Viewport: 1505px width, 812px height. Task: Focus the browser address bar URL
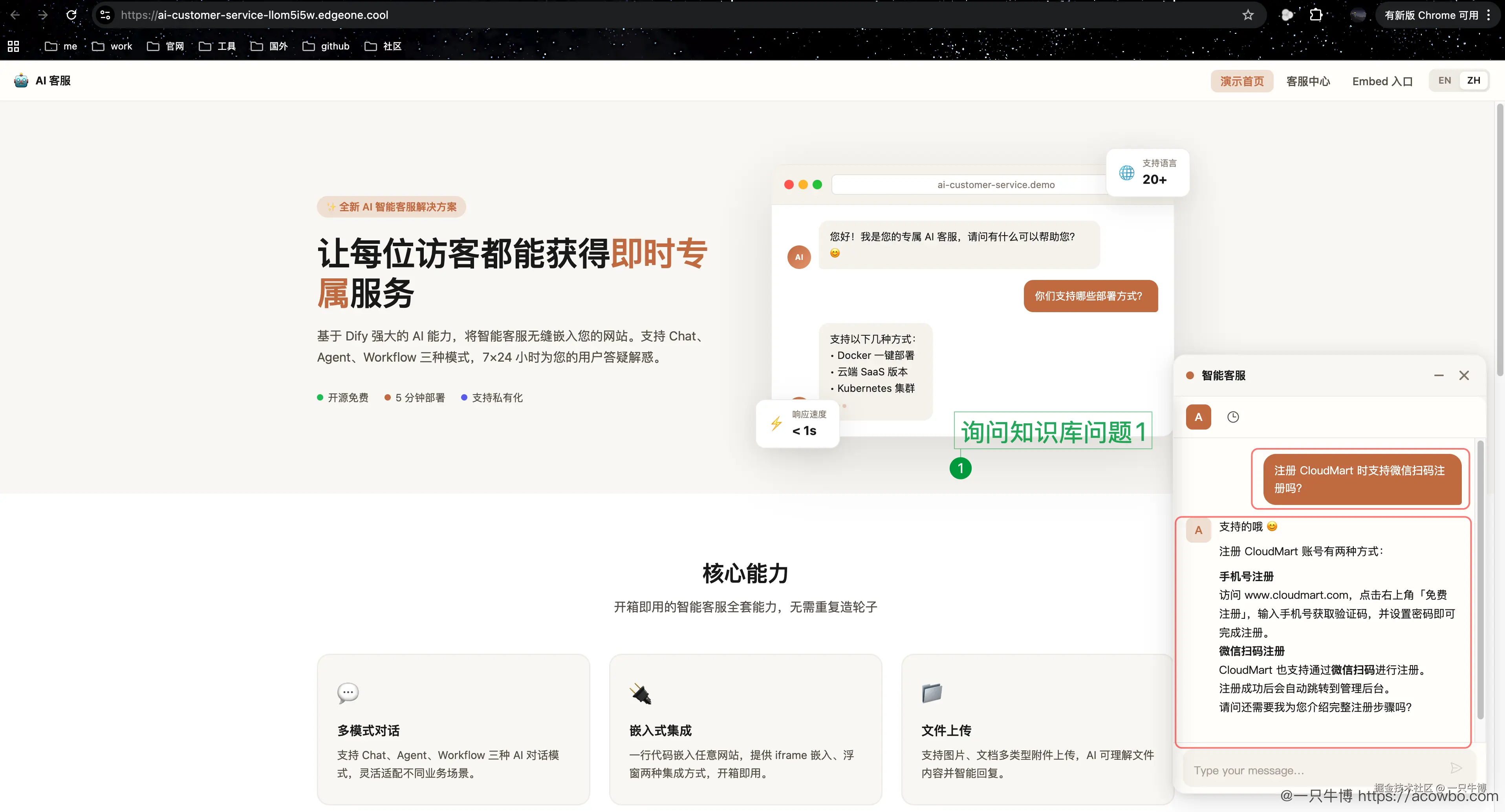(678, 15)
